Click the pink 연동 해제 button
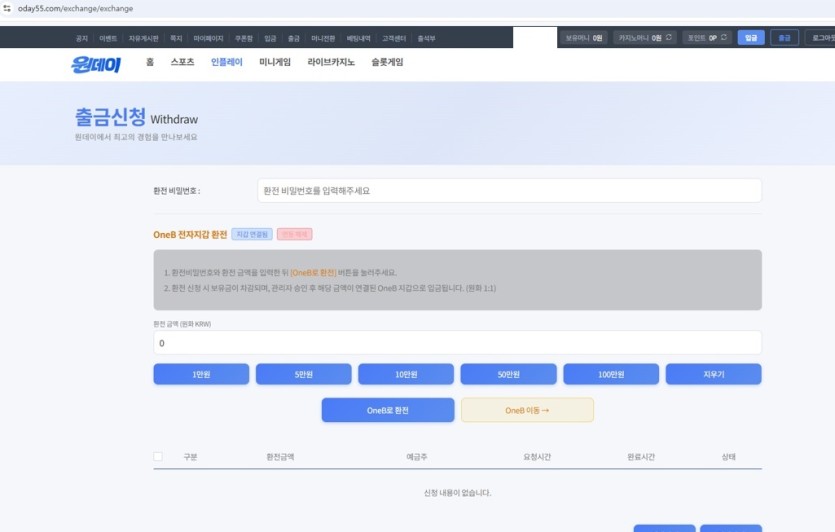This screenshot has height=532, width=835. (294, 234)
